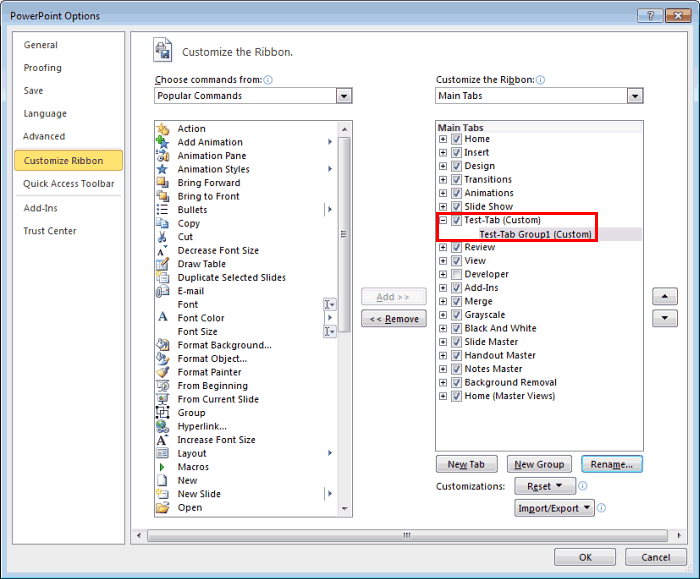Click the Remove button
This screenshot has height=579, width=700.
click(x=394, y=319)
